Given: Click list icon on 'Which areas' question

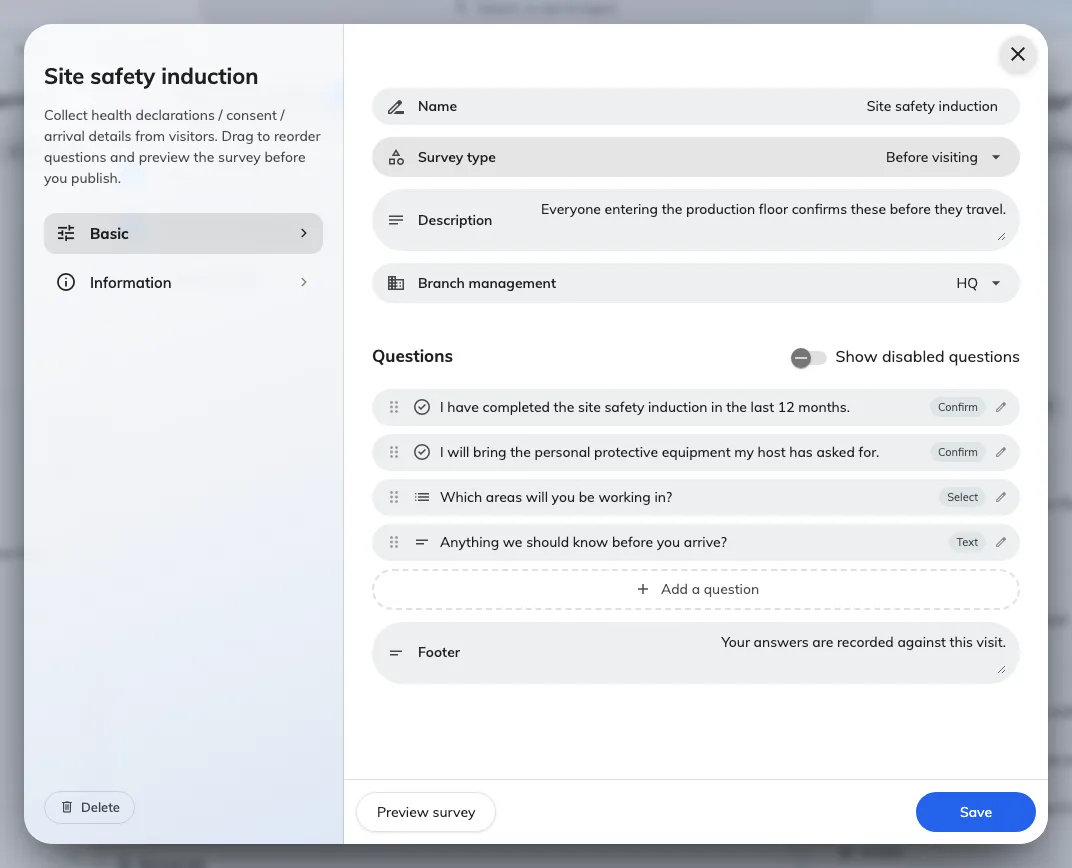Looking at the screenshot, I should (x=422, y=497).
